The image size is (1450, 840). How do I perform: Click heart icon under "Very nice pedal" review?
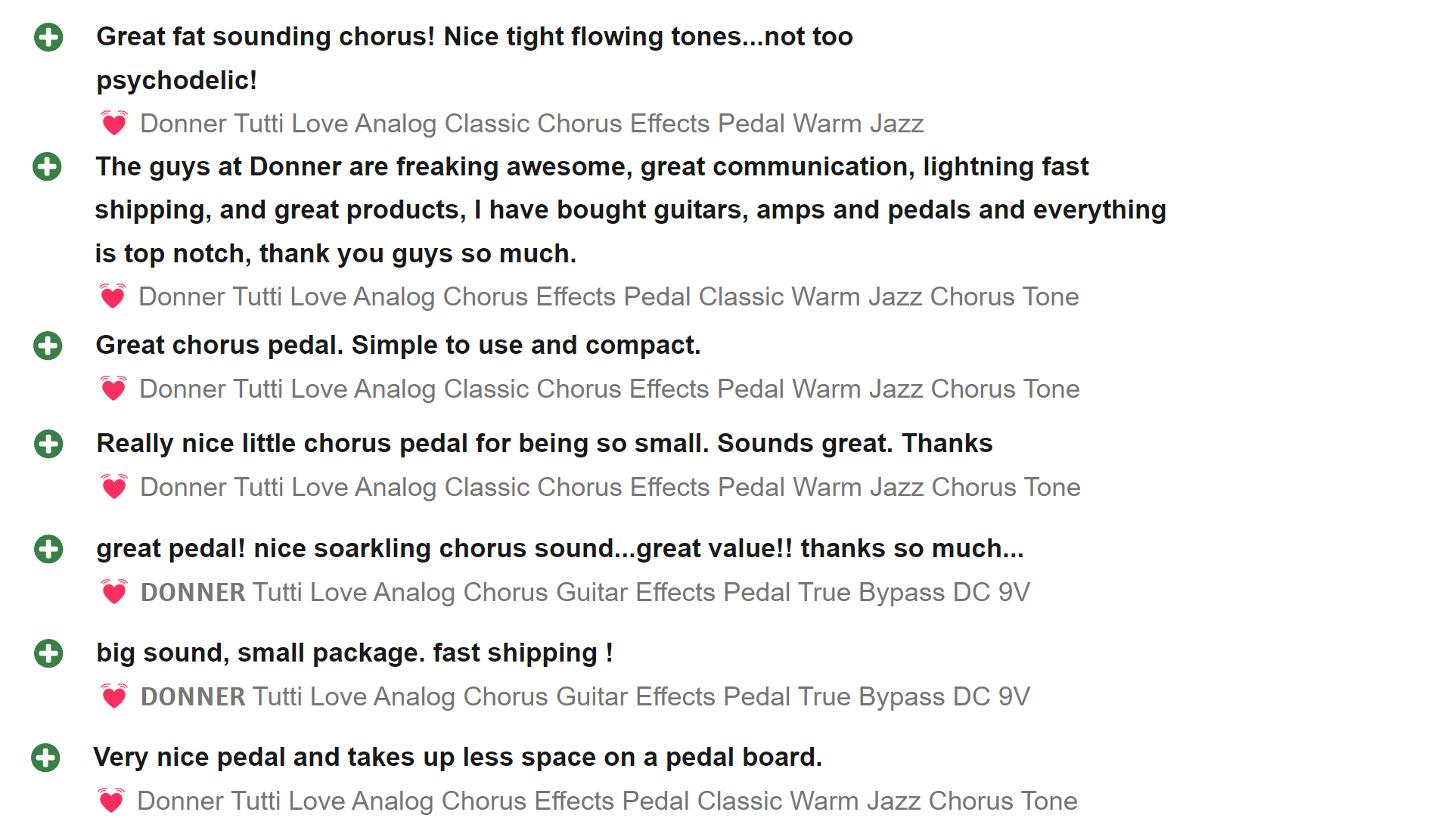point(111,801)
